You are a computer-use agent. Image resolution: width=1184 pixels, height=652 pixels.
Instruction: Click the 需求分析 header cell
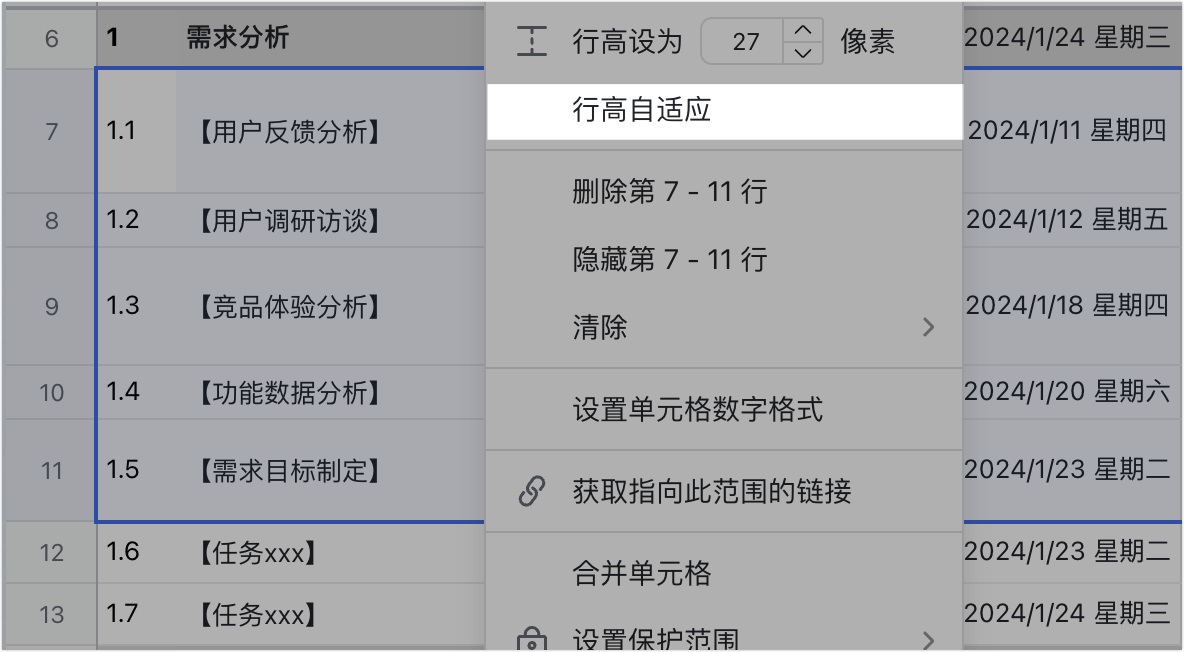tap(330, 38)
